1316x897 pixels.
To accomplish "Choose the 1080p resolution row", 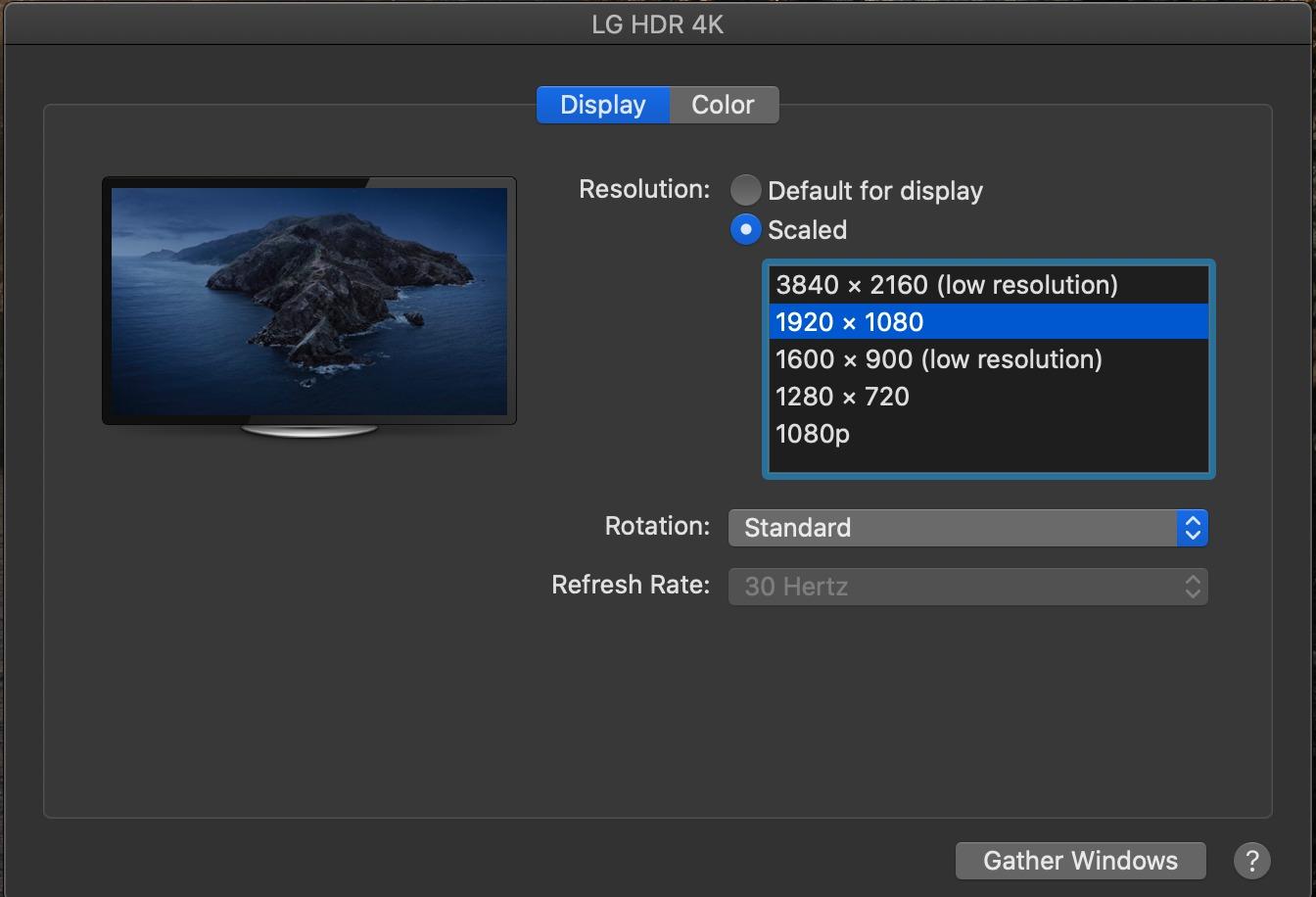I will click(989, 434).
